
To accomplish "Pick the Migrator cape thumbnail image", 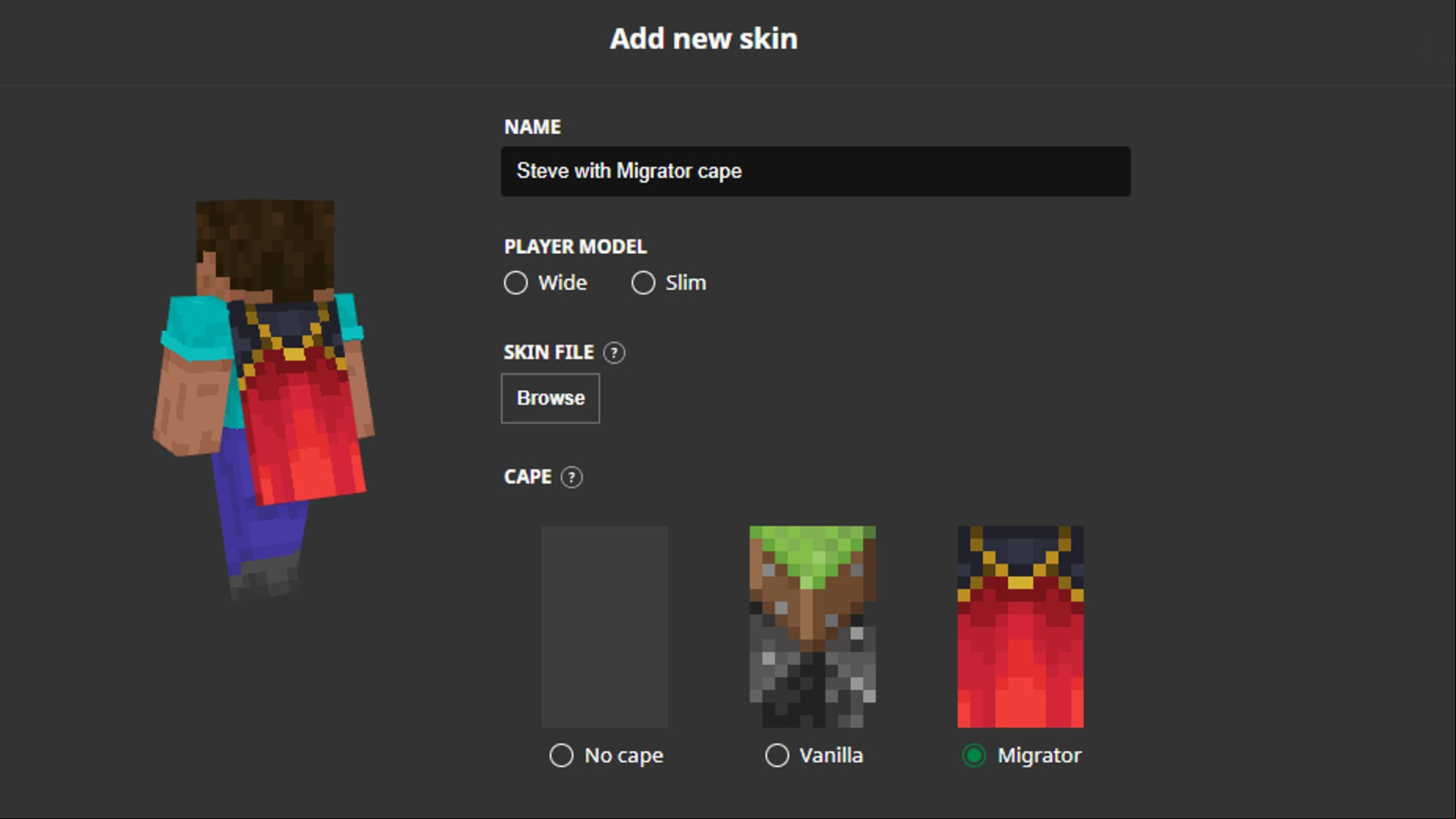I will pyautogui.click(x=1020, y=627).
